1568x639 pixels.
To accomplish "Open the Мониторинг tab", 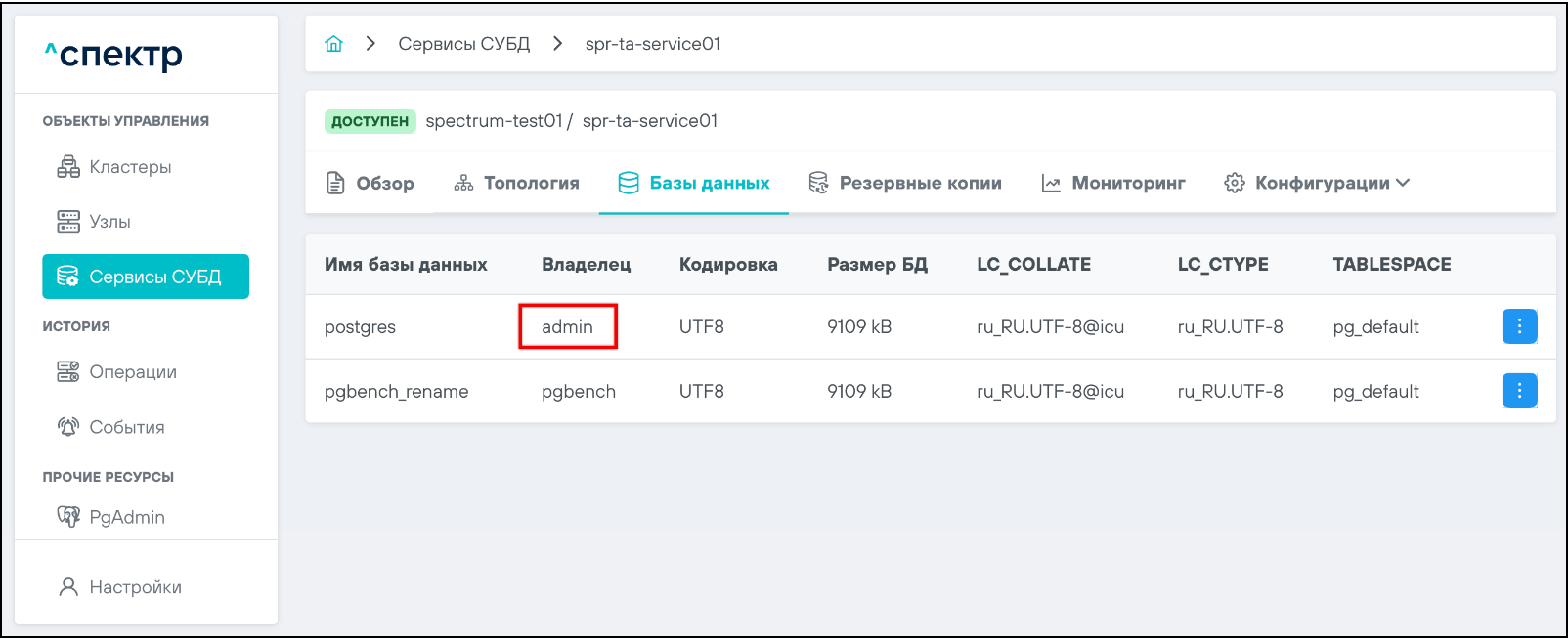I will pos(1113,183).
